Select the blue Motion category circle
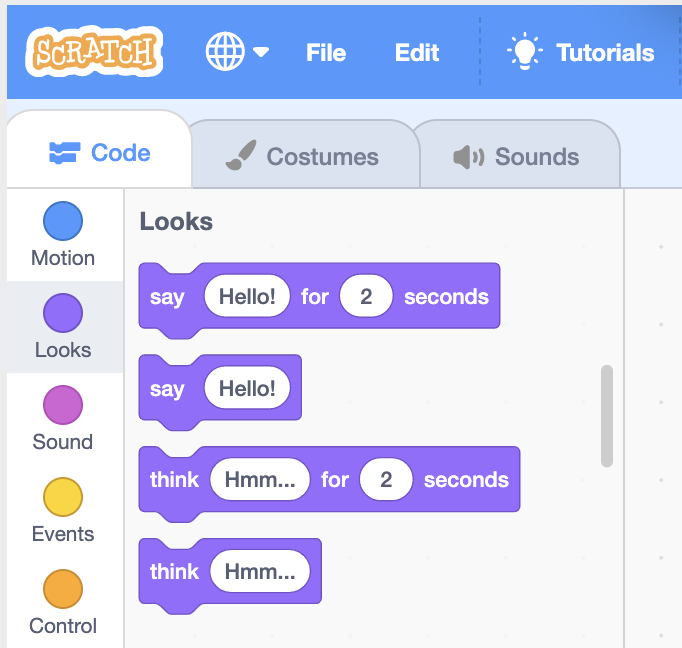This screenshot has width=682, height=648. pyautogui.click(x=63, y=221)
